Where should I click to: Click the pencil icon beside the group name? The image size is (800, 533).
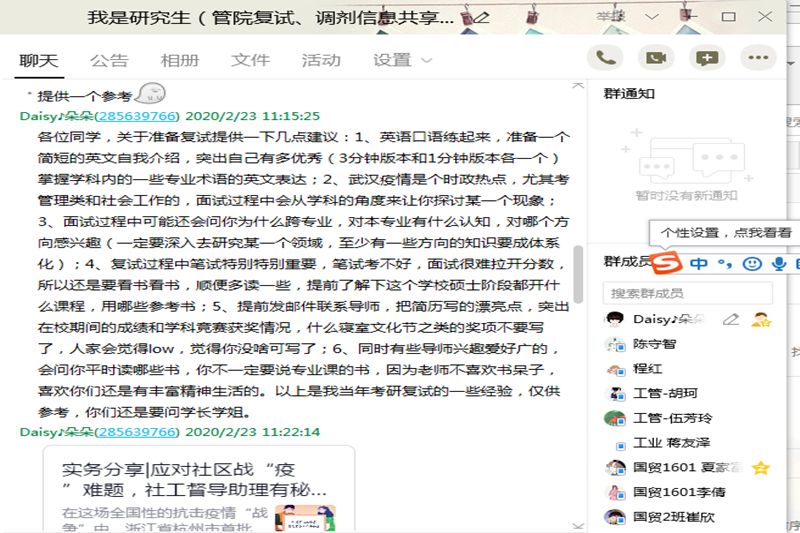(481, 17)
